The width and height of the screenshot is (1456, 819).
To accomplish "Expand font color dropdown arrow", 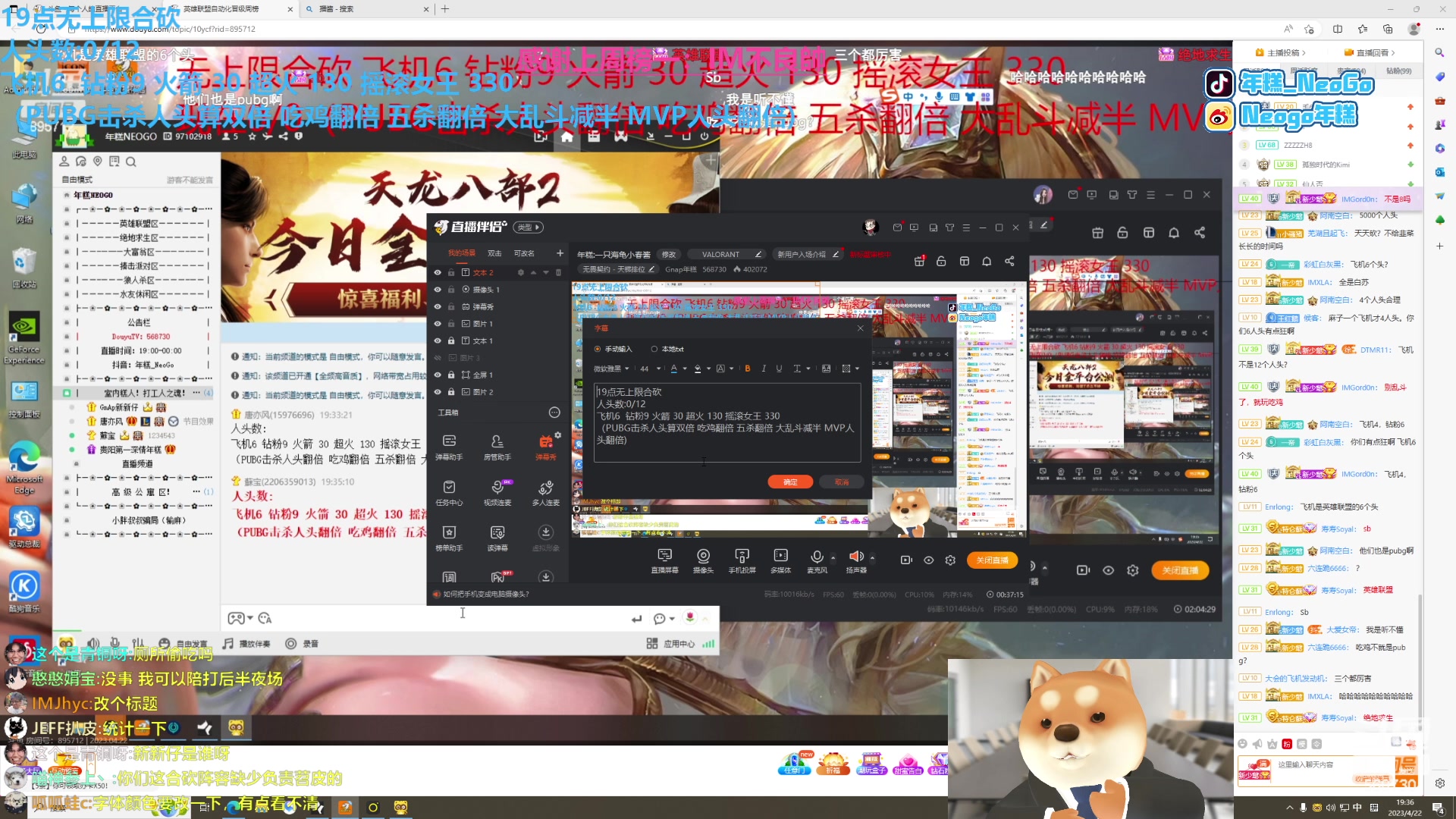I will tap(685, 369).
